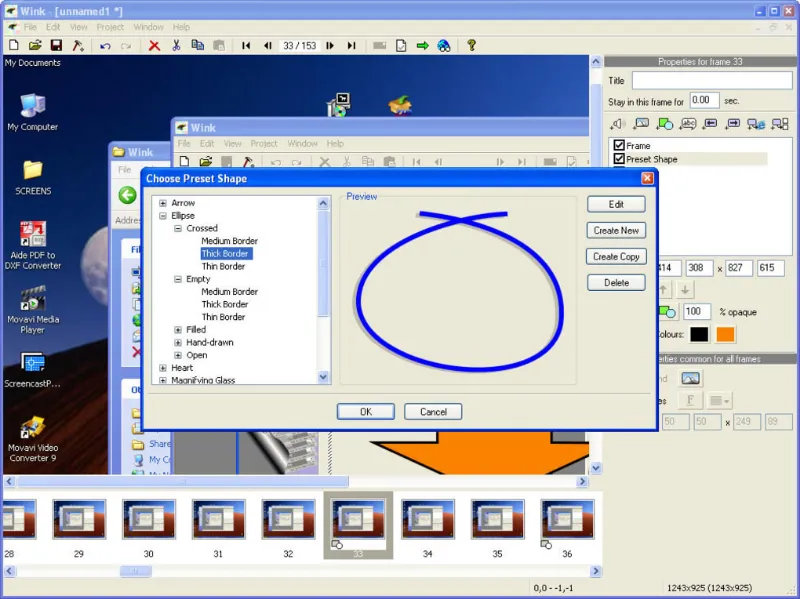Dismiss dialog with Cancel button
800x599 pixels.
point(433,412)
